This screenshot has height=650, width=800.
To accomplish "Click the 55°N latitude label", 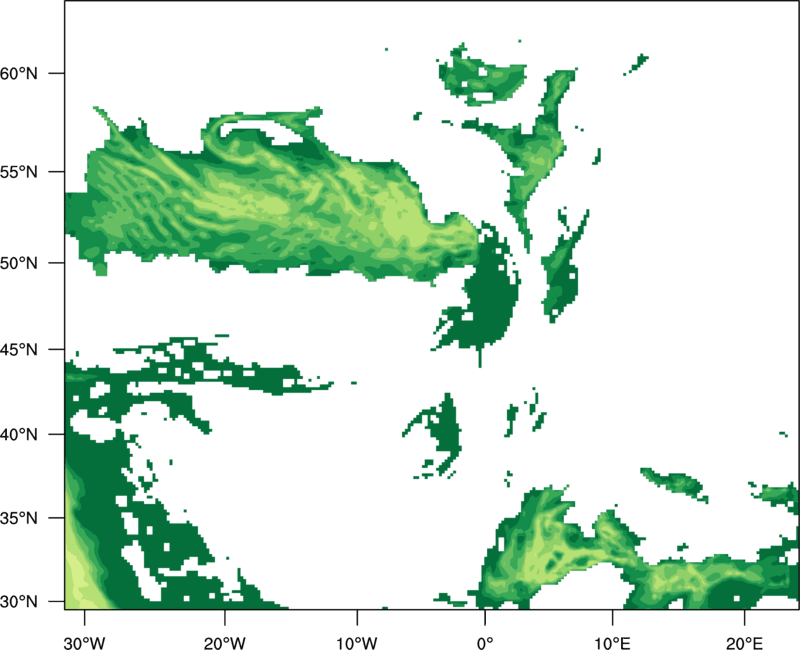I will point(19,172).
